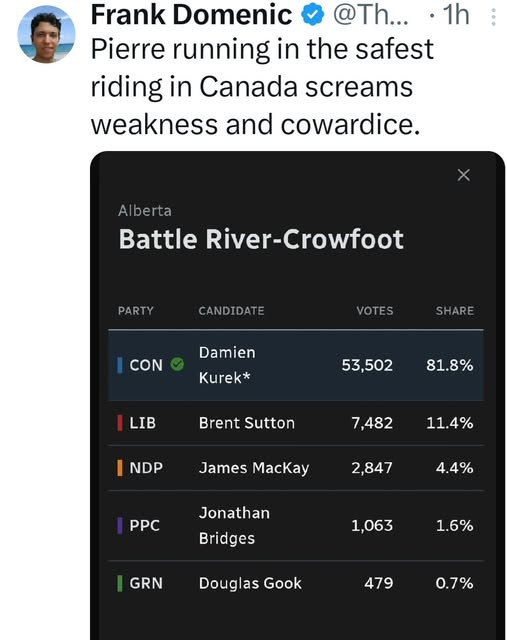Click the orange NDP party color bar
The width and height of the screenshot is (507, 640).
120,468
